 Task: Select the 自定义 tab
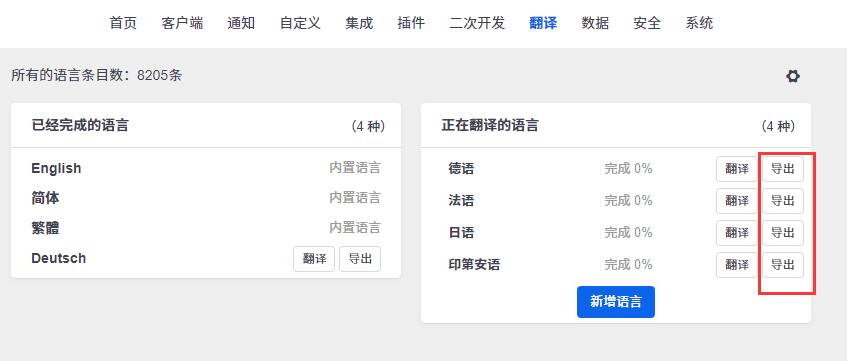pos(300,23)
